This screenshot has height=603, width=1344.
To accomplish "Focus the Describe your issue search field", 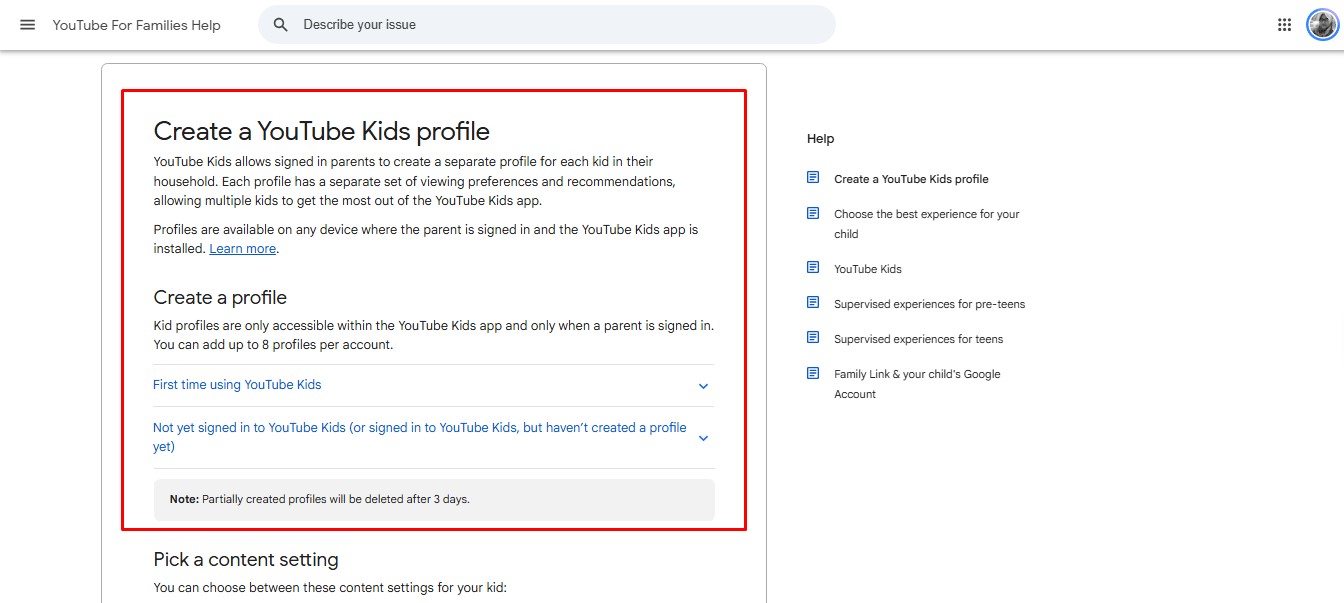I will point(546,24).
